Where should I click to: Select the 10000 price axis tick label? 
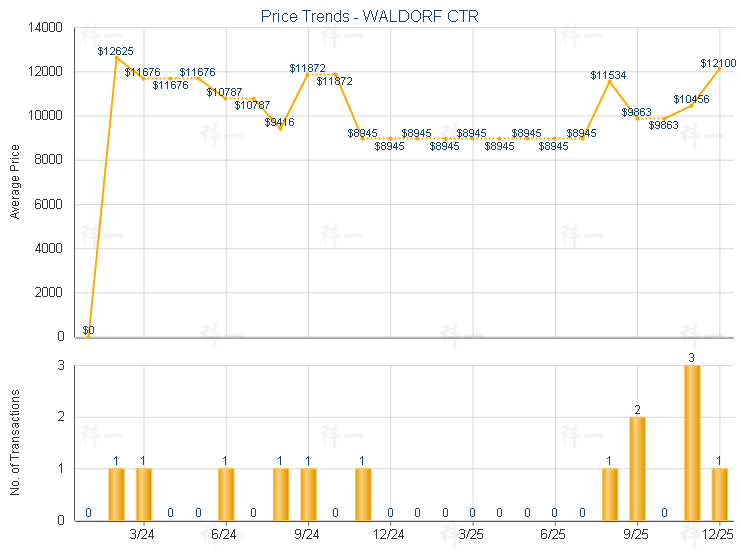[x=47, y=116]
